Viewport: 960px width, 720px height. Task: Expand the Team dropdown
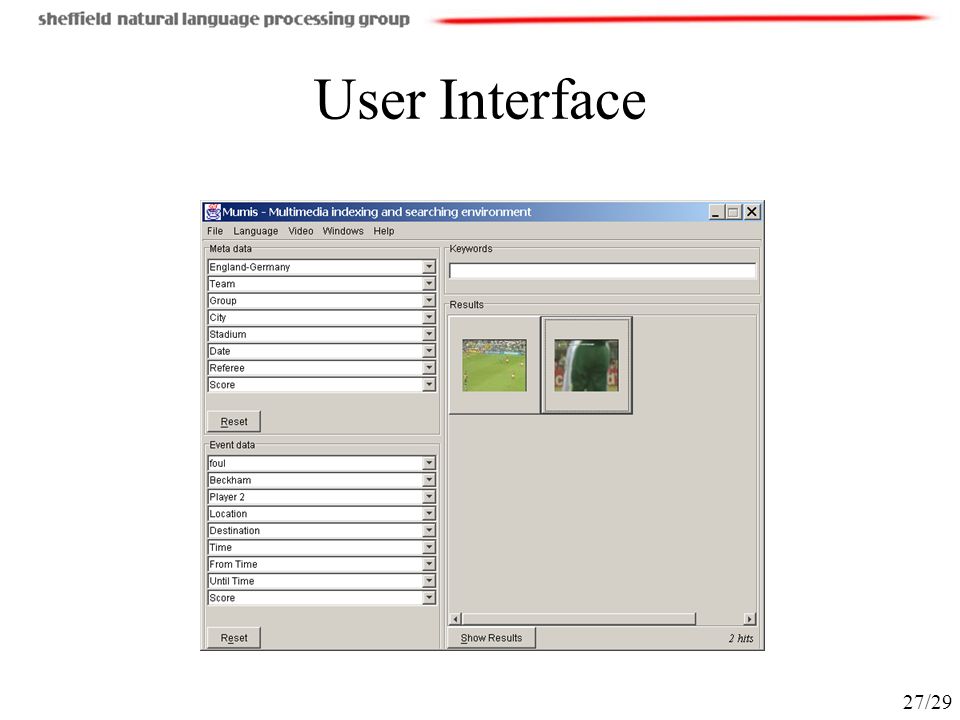[x=429, y=284]
